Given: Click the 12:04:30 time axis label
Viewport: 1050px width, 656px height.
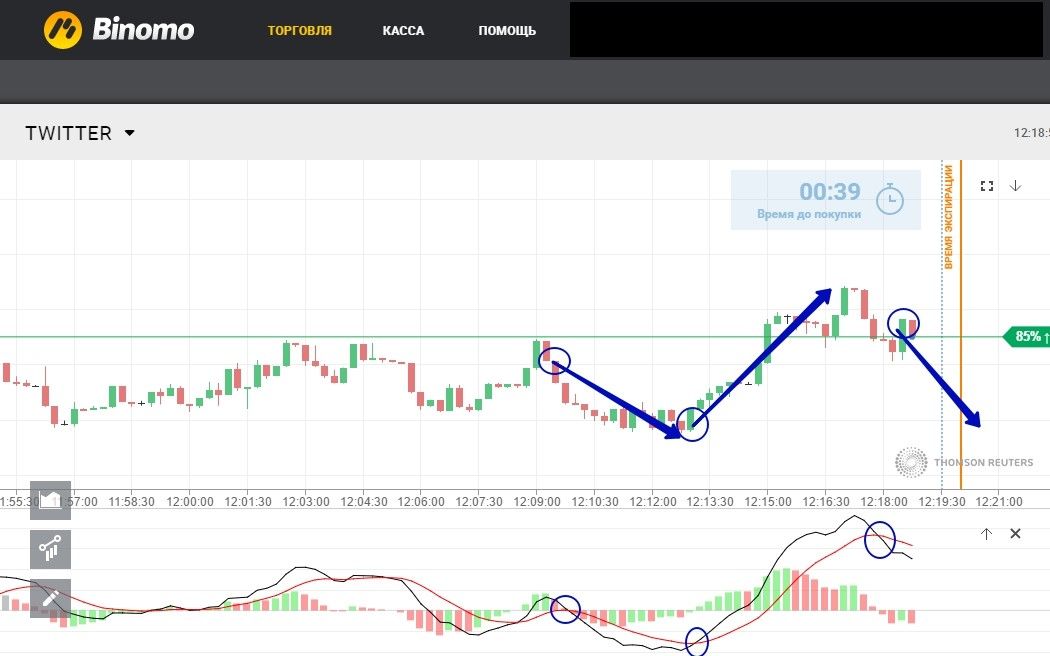Looking at the screenshot, I should pos(364,501).
